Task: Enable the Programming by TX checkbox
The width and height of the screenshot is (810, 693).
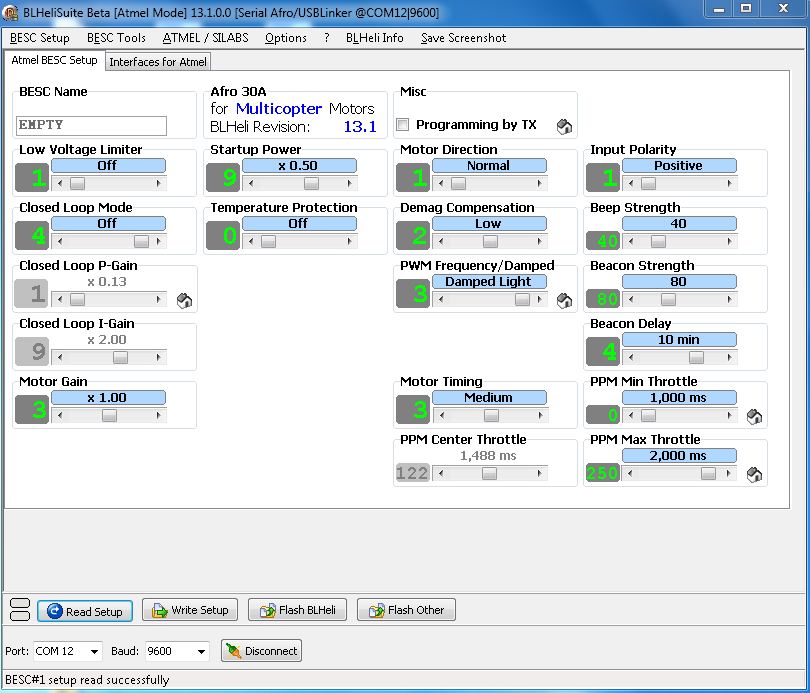Action: click(402, 124)
